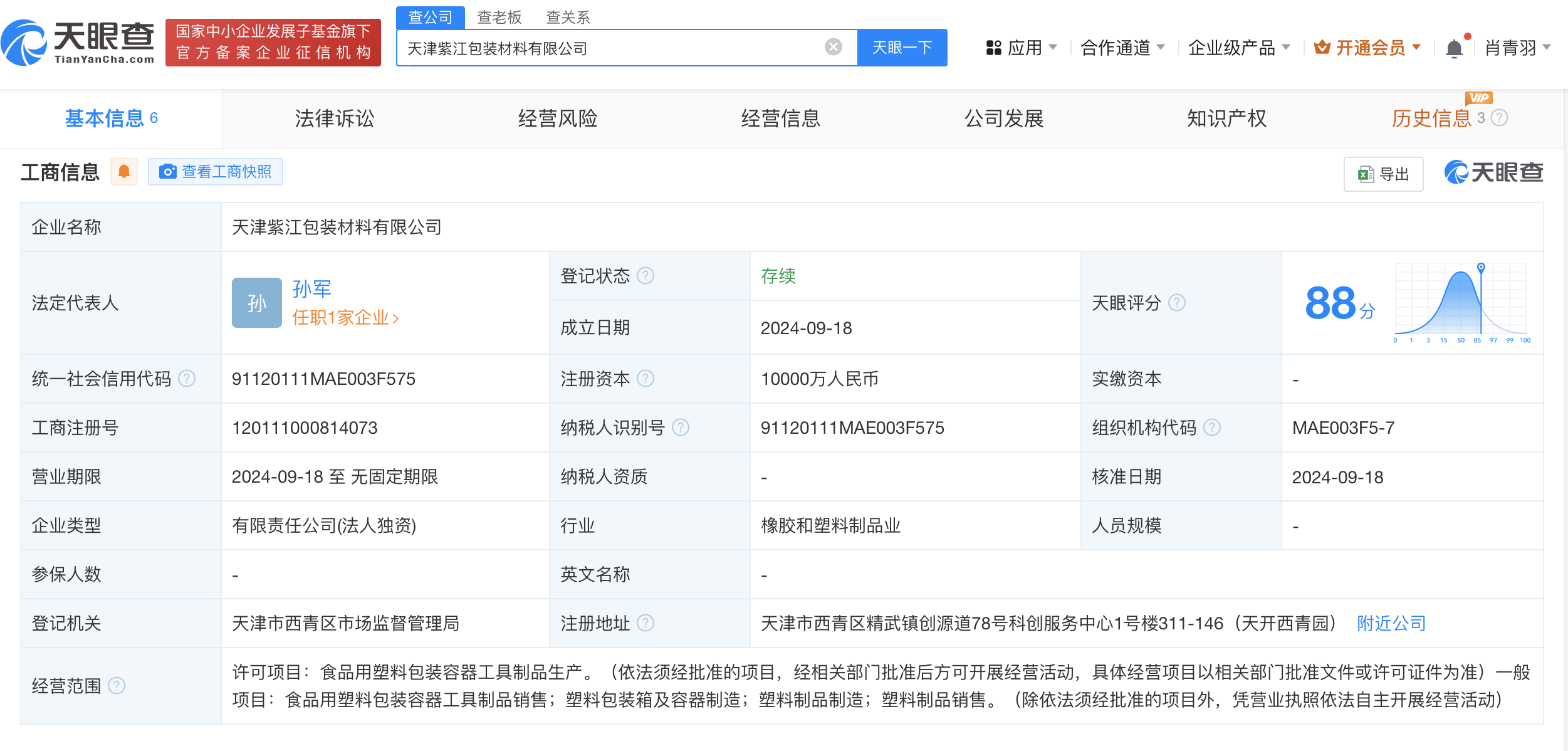Click status text 存续
The width and height of the screenshot is (1568, 751).
click(778, 276)
